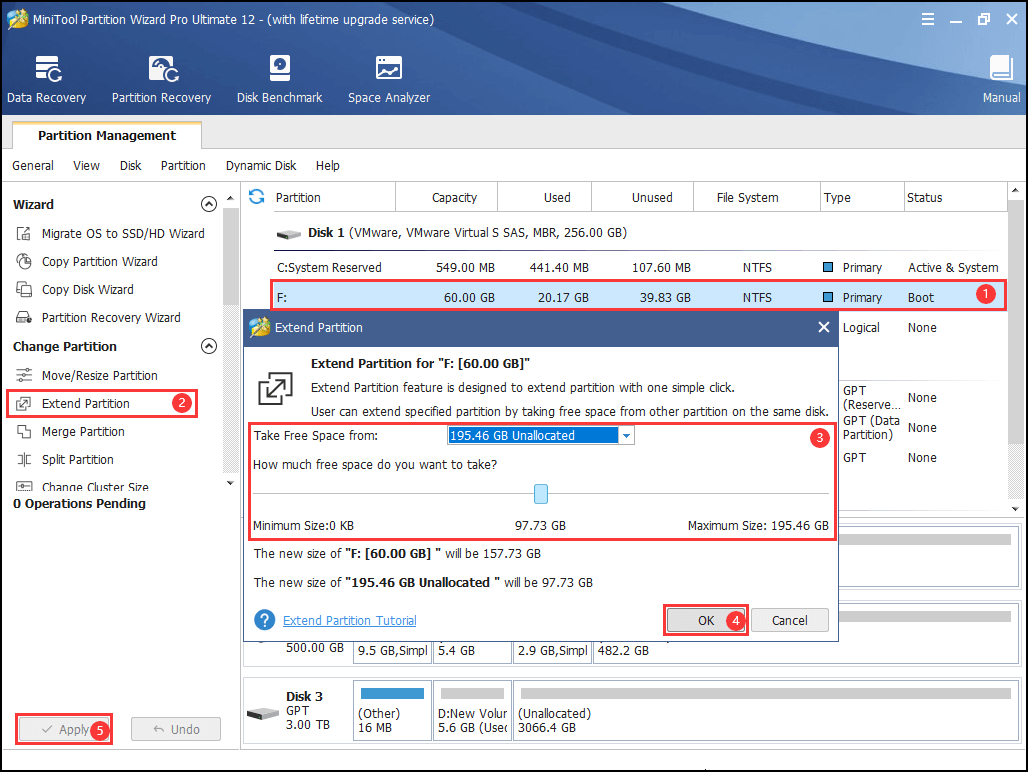The width and height of the screenshot is (1028, 772).
Task: Click the partition list scroll up arrow
Action: tap(1015, 191)
